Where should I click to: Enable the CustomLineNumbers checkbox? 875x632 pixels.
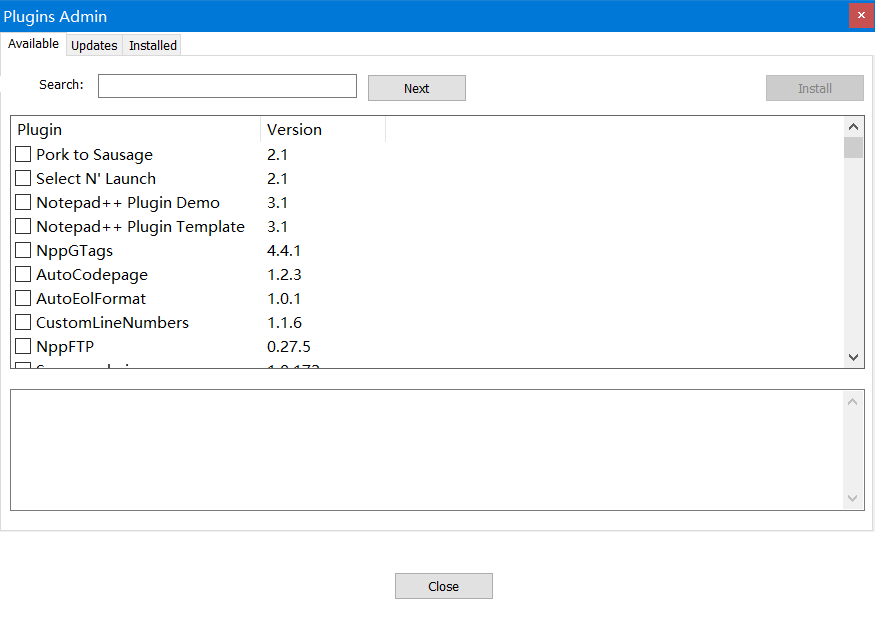pos(23,322)
